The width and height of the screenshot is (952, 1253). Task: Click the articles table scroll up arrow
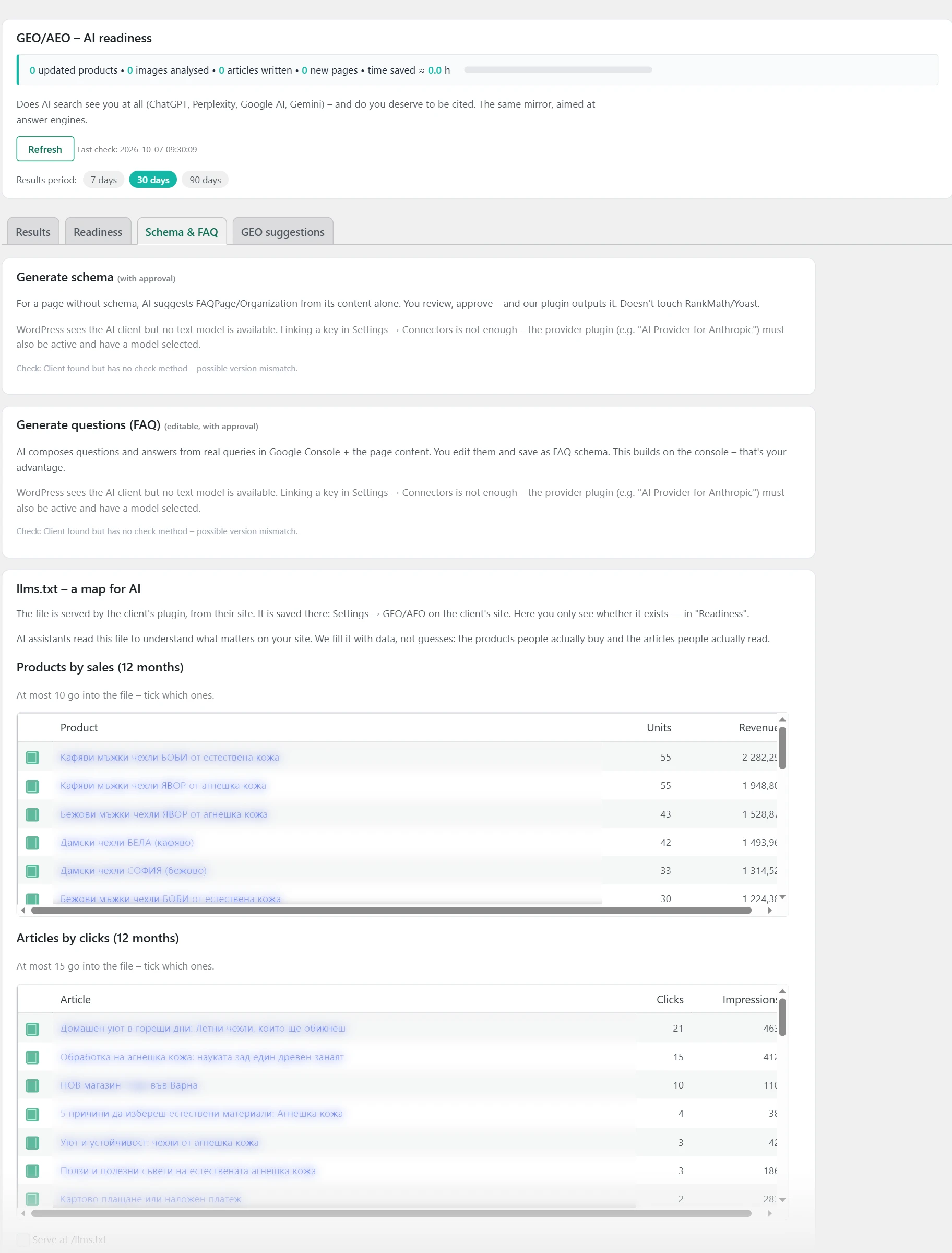coord(782,991)
